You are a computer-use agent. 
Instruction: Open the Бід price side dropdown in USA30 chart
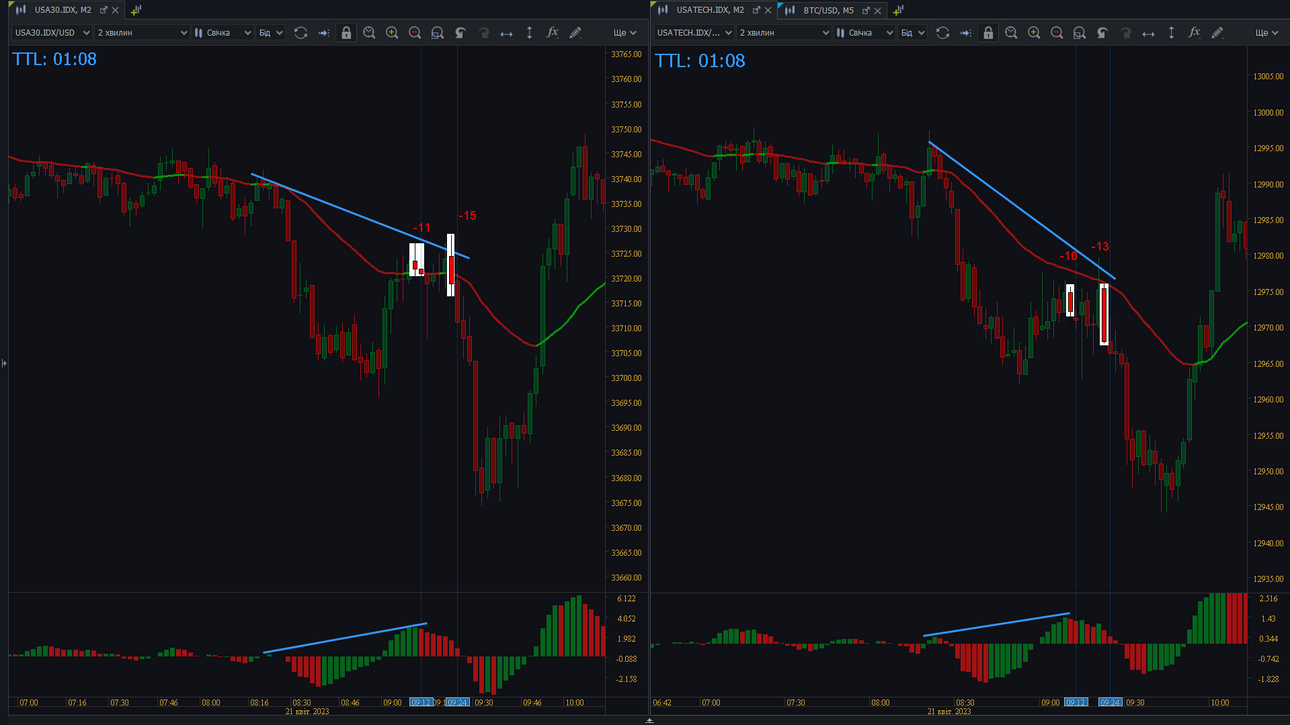click(x=270, y=33)
